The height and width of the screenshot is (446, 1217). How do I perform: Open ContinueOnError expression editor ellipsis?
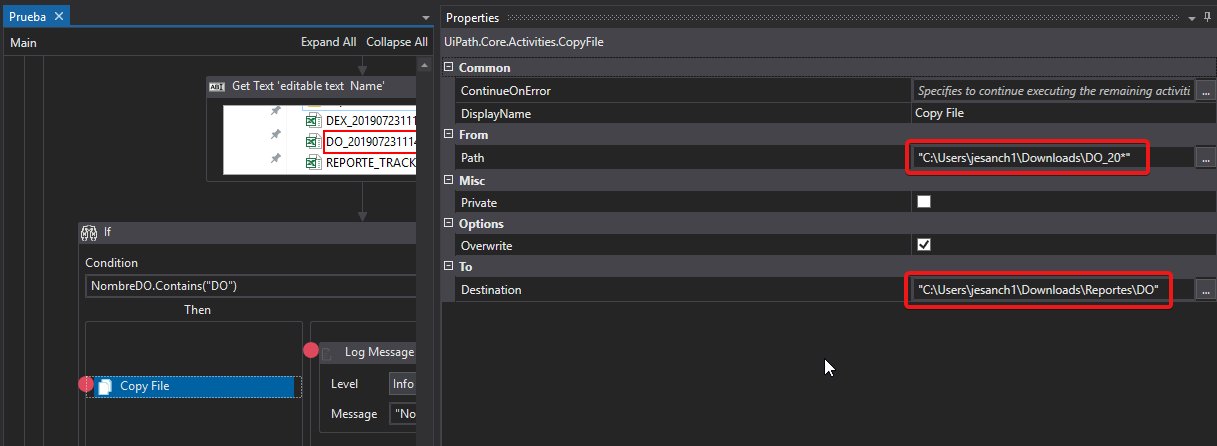(x=1206, y=91)
